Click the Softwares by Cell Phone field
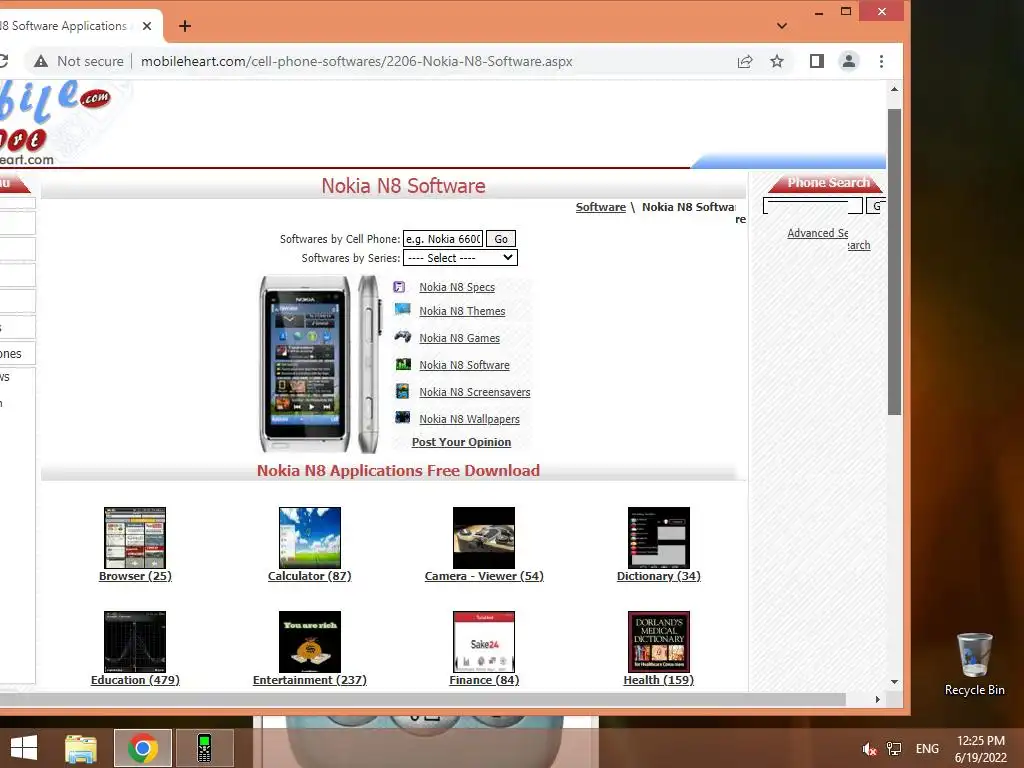Screen dimensions: 1024x768 [443, 239]
